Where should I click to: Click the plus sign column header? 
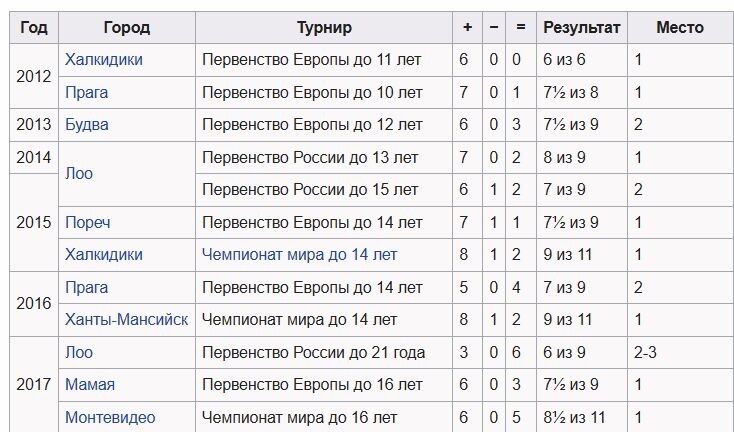pyautogui.click(x=467, y=28)
